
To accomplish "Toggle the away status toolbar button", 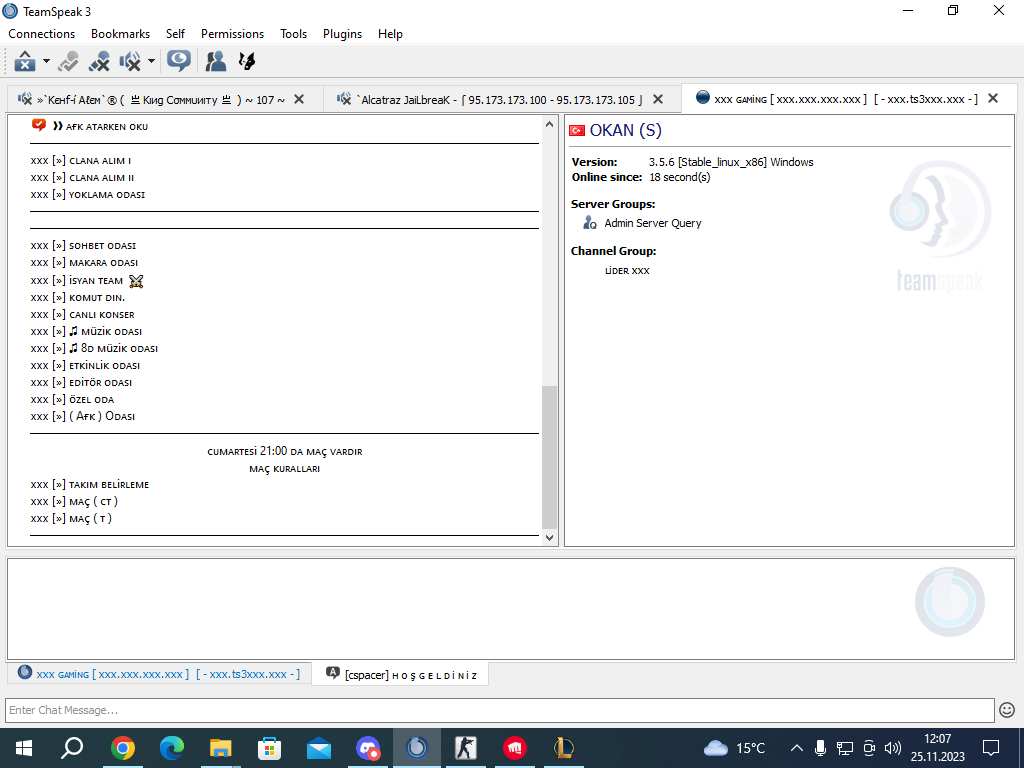I will 25,61.
